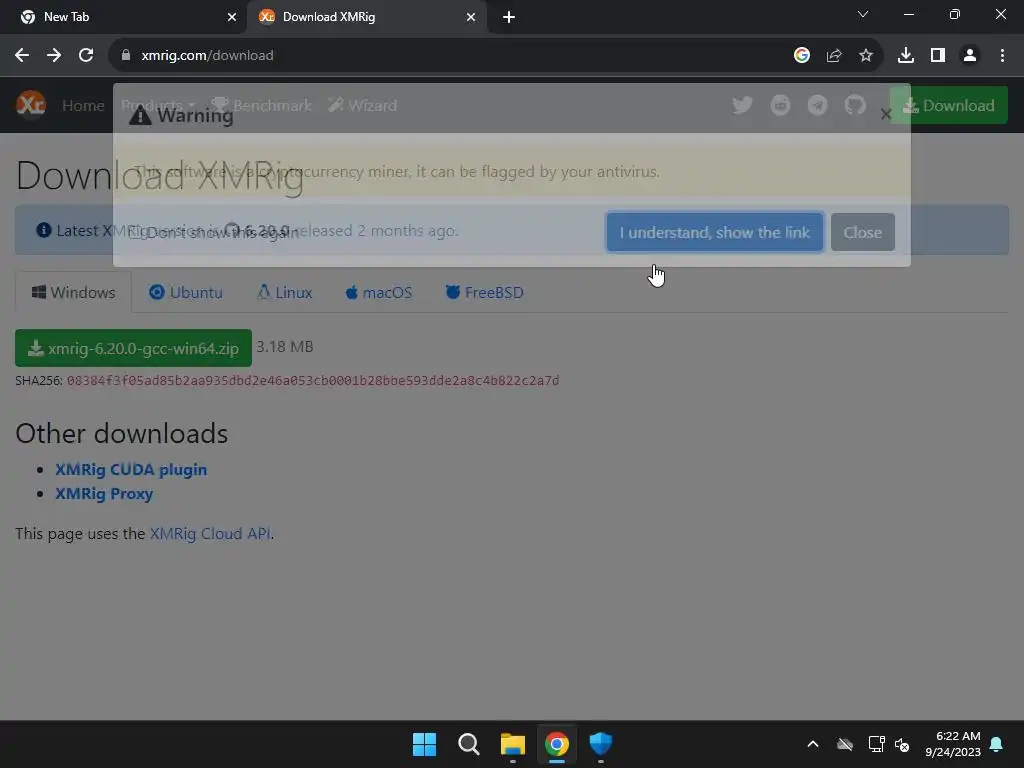Click the Chrome icon in the taskbar
Viewport: 1024px width, 768px height.
click(x=557, y=744)
